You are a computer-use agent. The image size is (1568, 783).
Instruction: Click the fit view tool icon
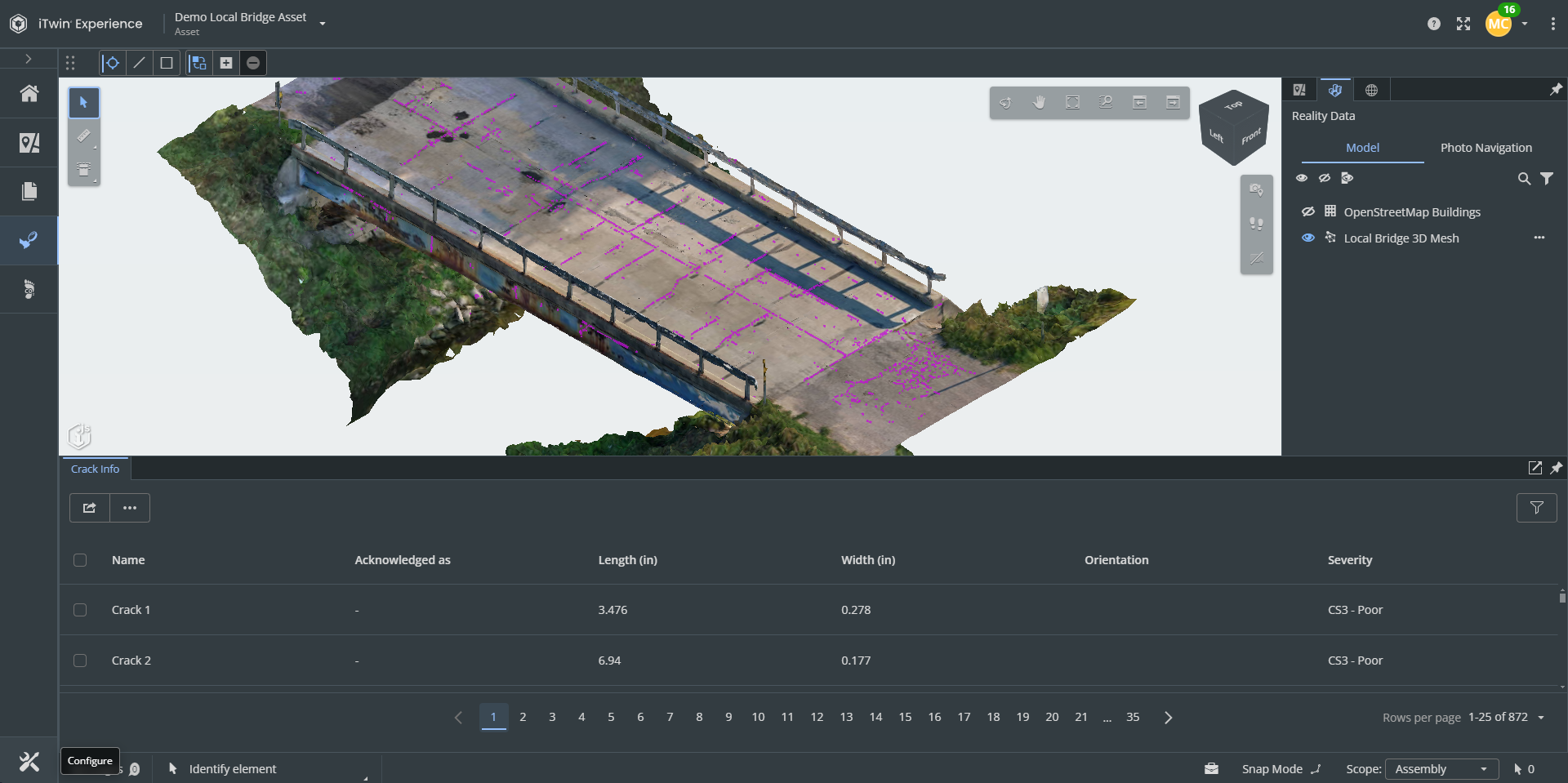(x=1072, y=102)
